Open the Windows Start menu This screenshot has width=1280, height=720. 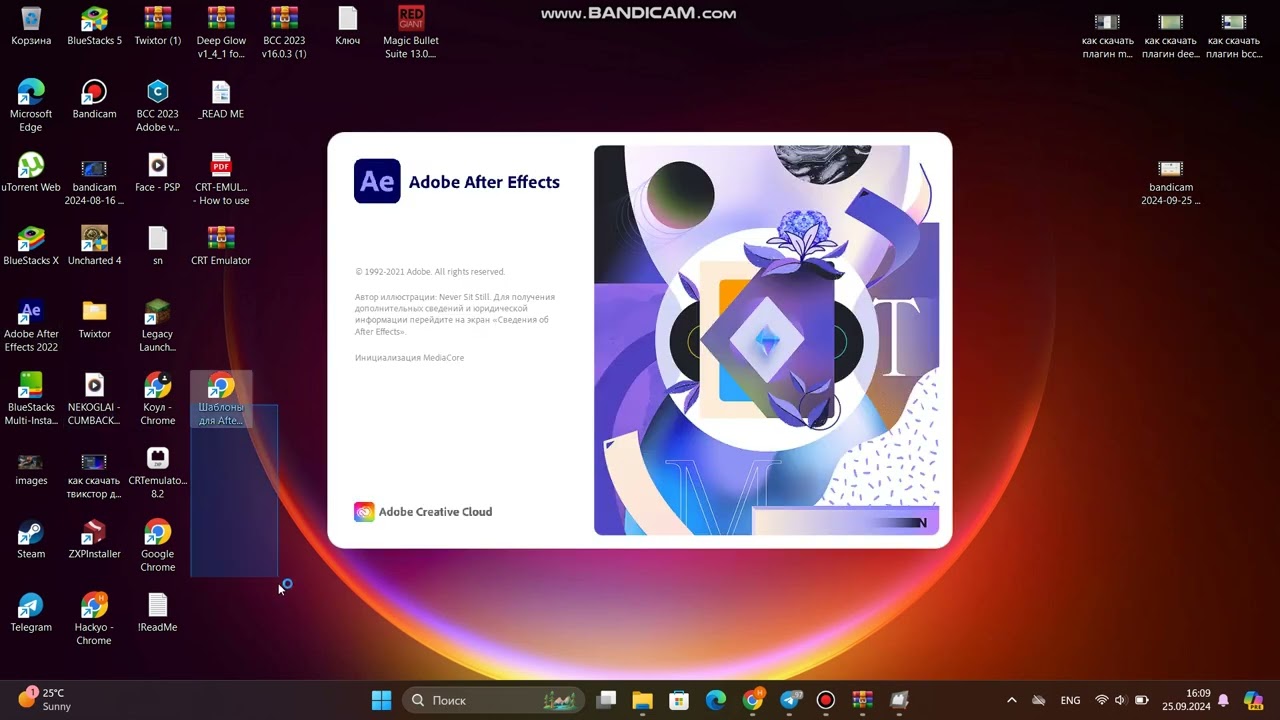(x=382, y=700)
